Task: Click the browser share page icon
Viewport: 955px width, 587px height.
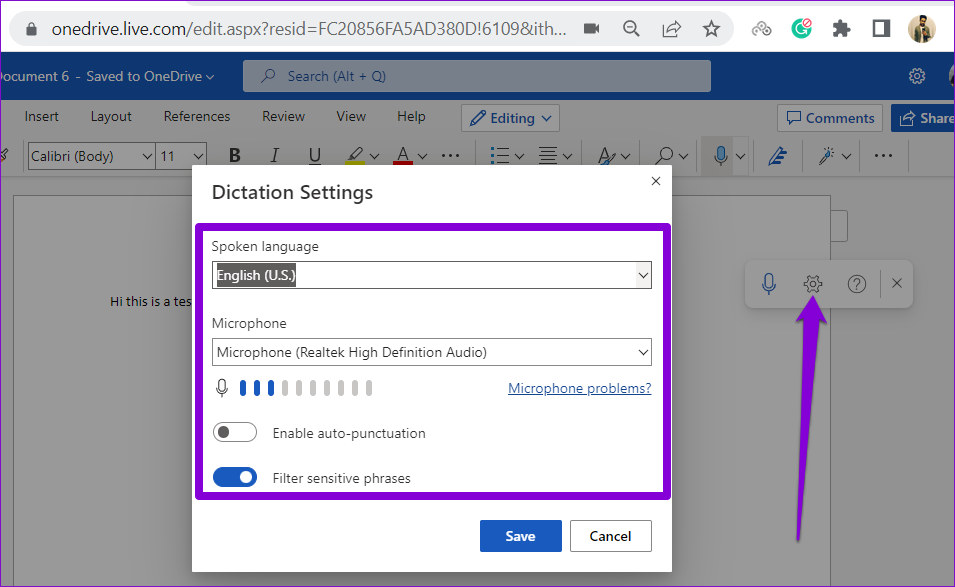Action: [671, 29]
